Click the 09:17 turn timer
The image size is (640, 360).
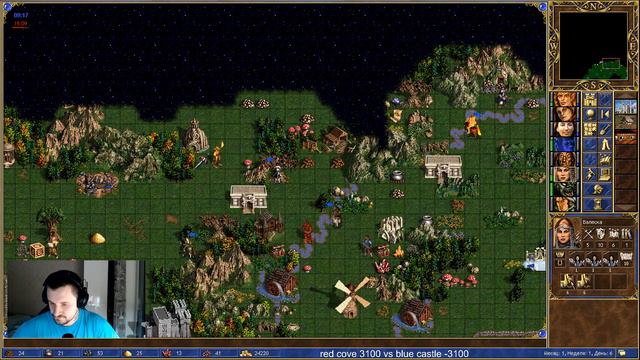(20, 16)
